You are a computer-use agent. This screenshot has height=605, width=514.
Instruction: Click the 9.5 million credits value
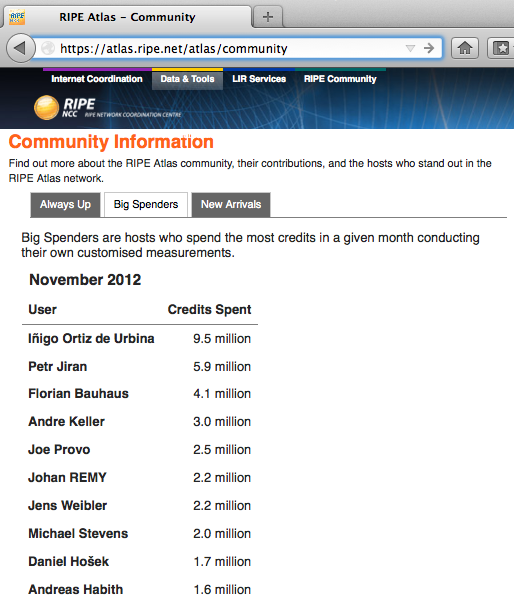pos(222,338)
